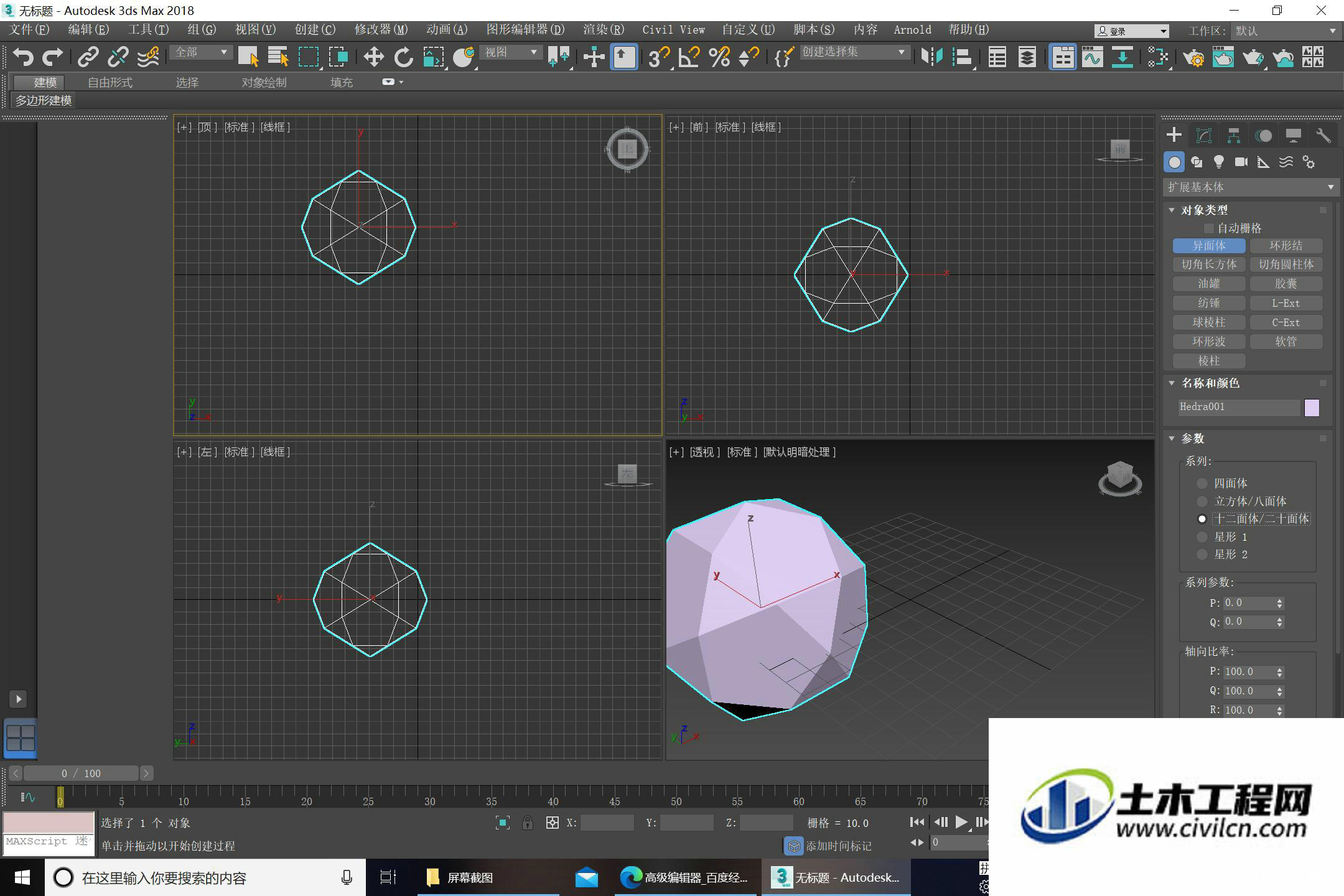Screen dimensions: 1344x896
Task: Activate the Select and Scale tool
Action: click(434, 57)
